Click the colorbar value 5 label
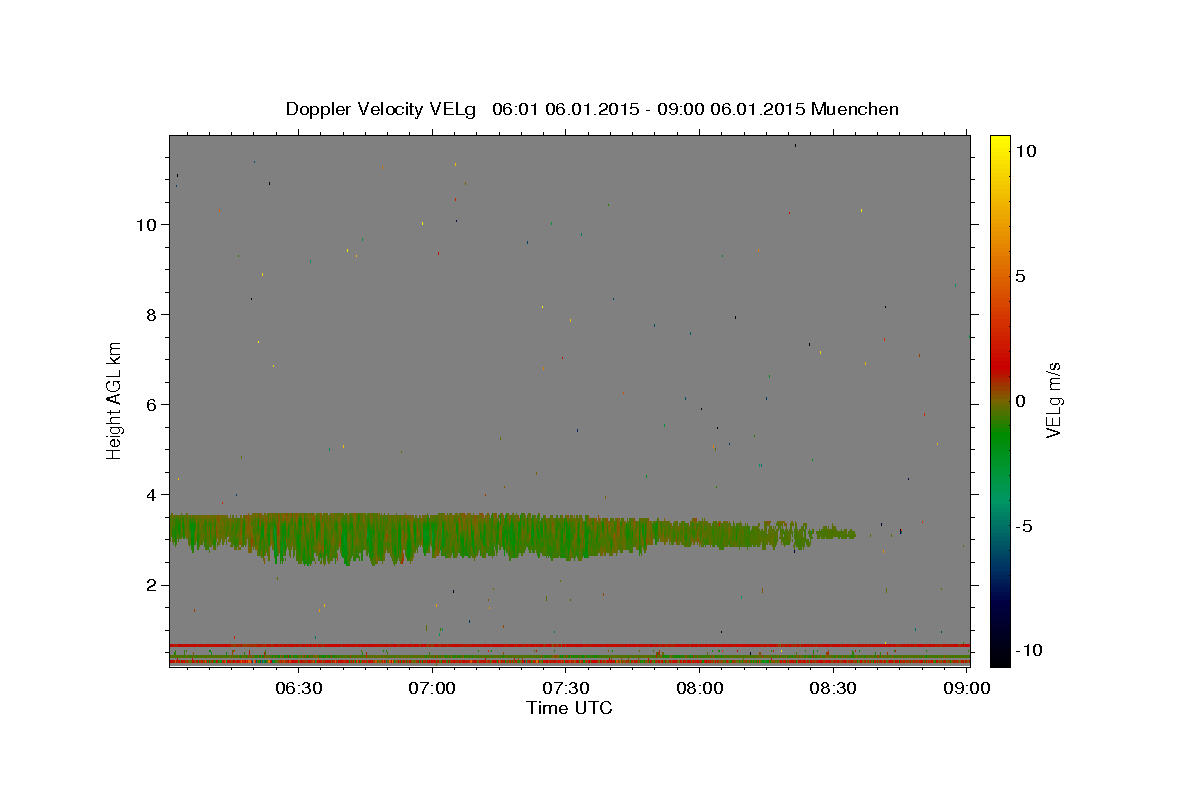Image resolution: width=1200 pixels, height=800 pixels. click(1020, 276)
